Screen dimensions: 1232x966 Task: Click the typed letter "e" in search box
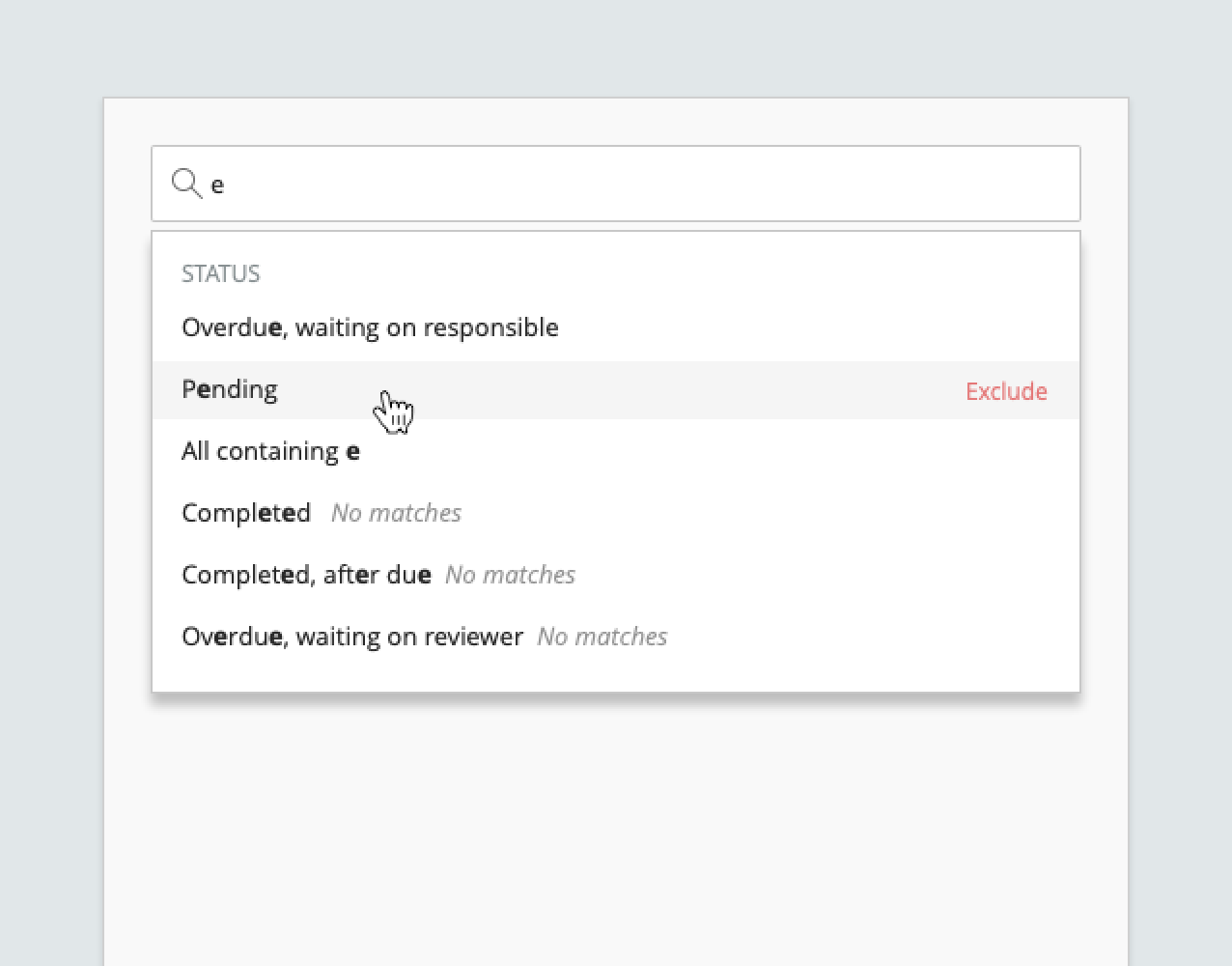point(217,185)
